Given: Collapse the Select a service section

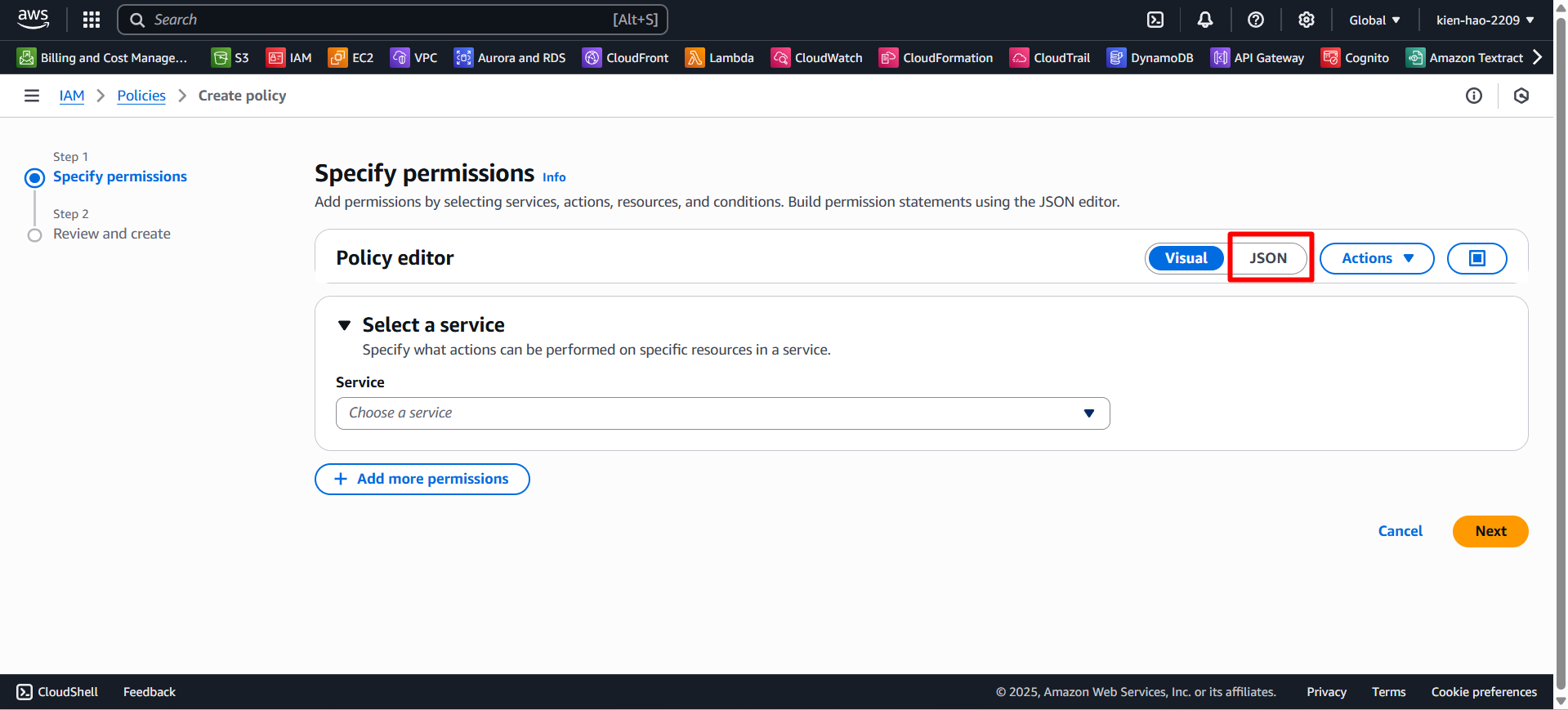Looking at the screenshot, I should click(x=344, y=325).
